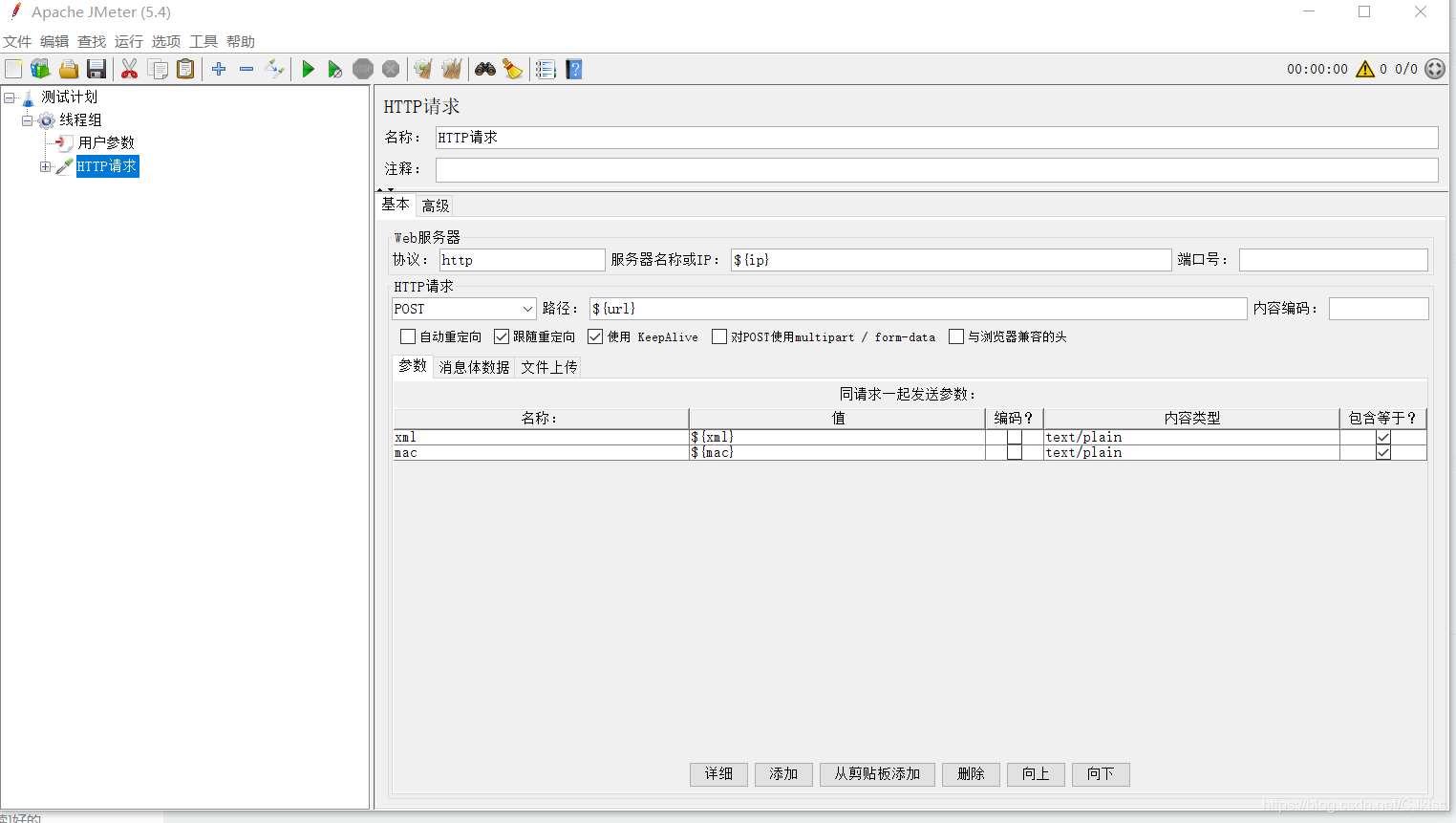1456x823 pixels.
Task: Click the 删除 button
Action: click(x=971, y=774)
